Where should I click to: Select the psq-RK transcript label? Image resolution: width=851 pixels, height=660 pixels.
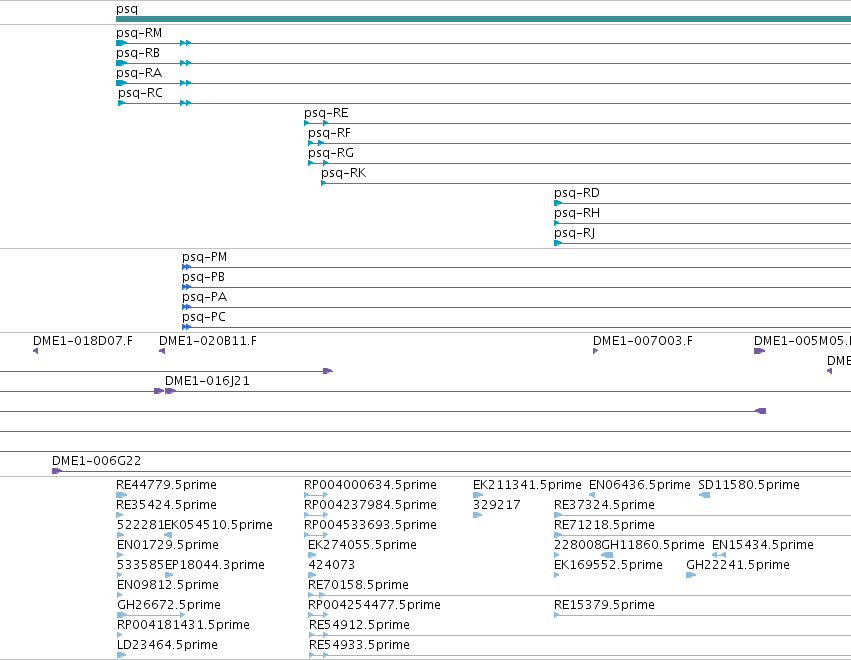[x=344, y=174]
